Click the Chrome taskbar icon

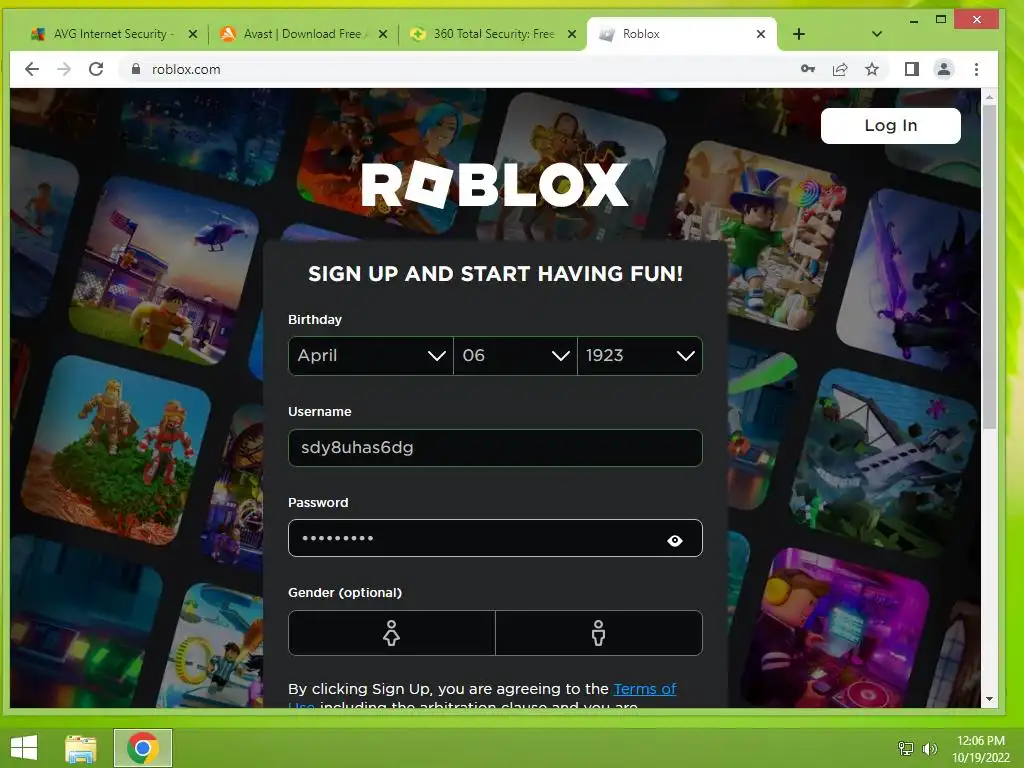coord(143,748)
